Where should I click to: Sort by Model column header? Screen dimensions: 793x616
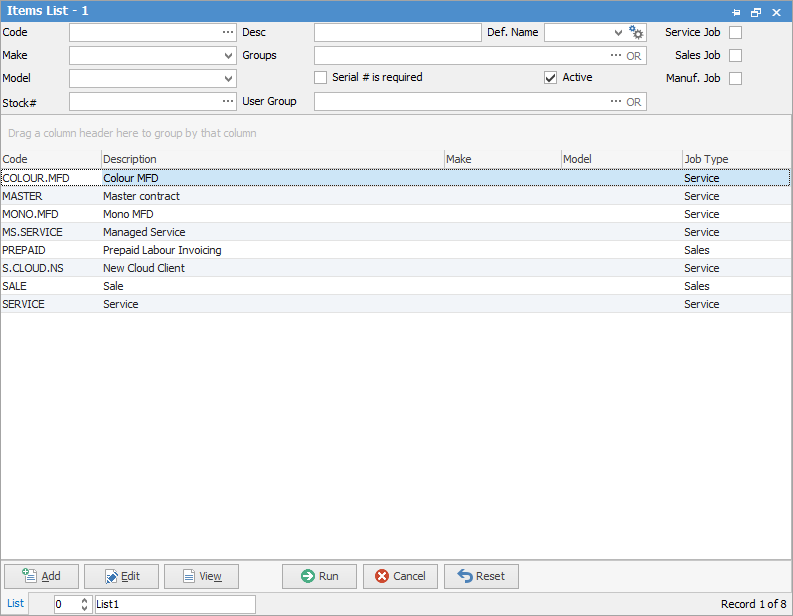pyautogui.click(x=622, y=159)
